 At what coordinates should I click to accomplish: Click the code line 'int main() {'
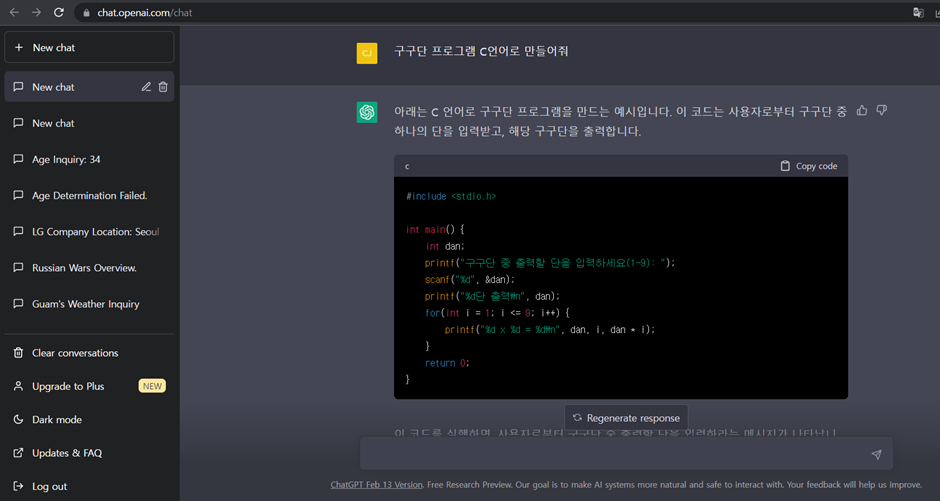[x=435, y=230]
